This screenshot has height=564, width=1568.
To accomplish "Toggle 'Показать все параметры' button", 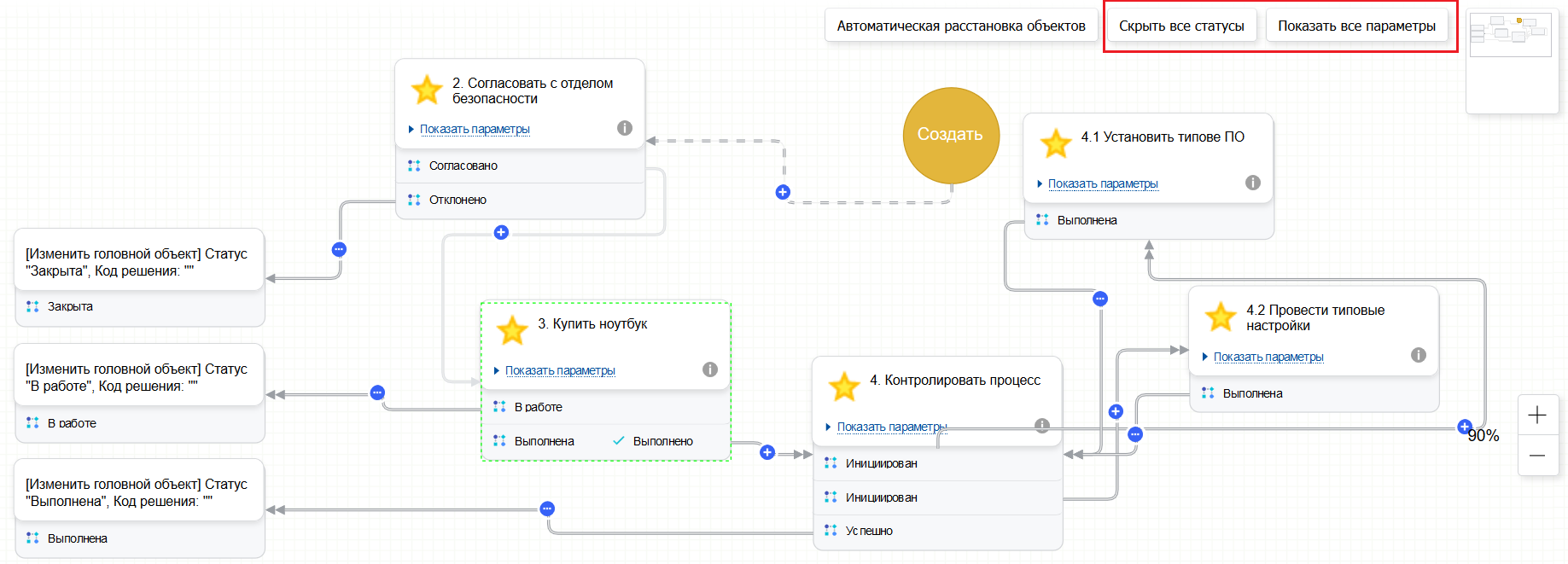I will pos(1356,26).
